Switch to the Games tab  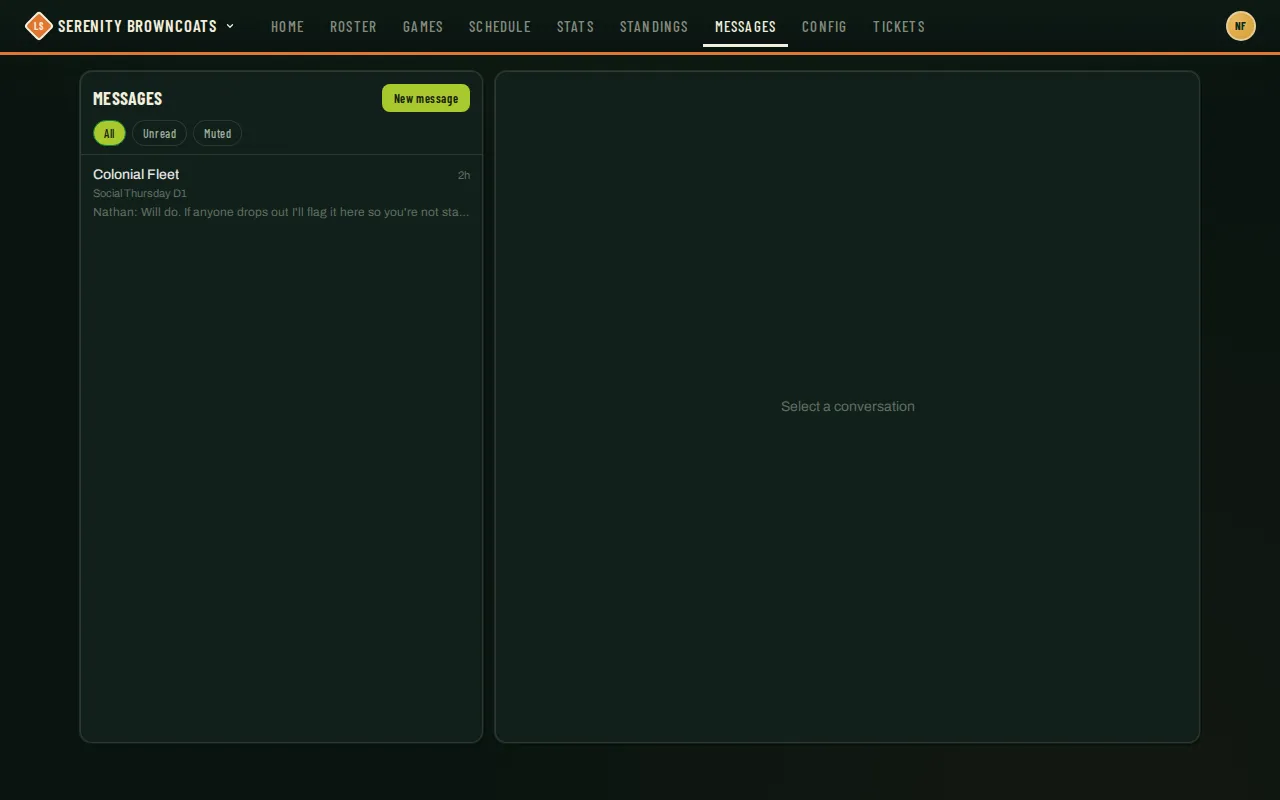coord(423,26)
